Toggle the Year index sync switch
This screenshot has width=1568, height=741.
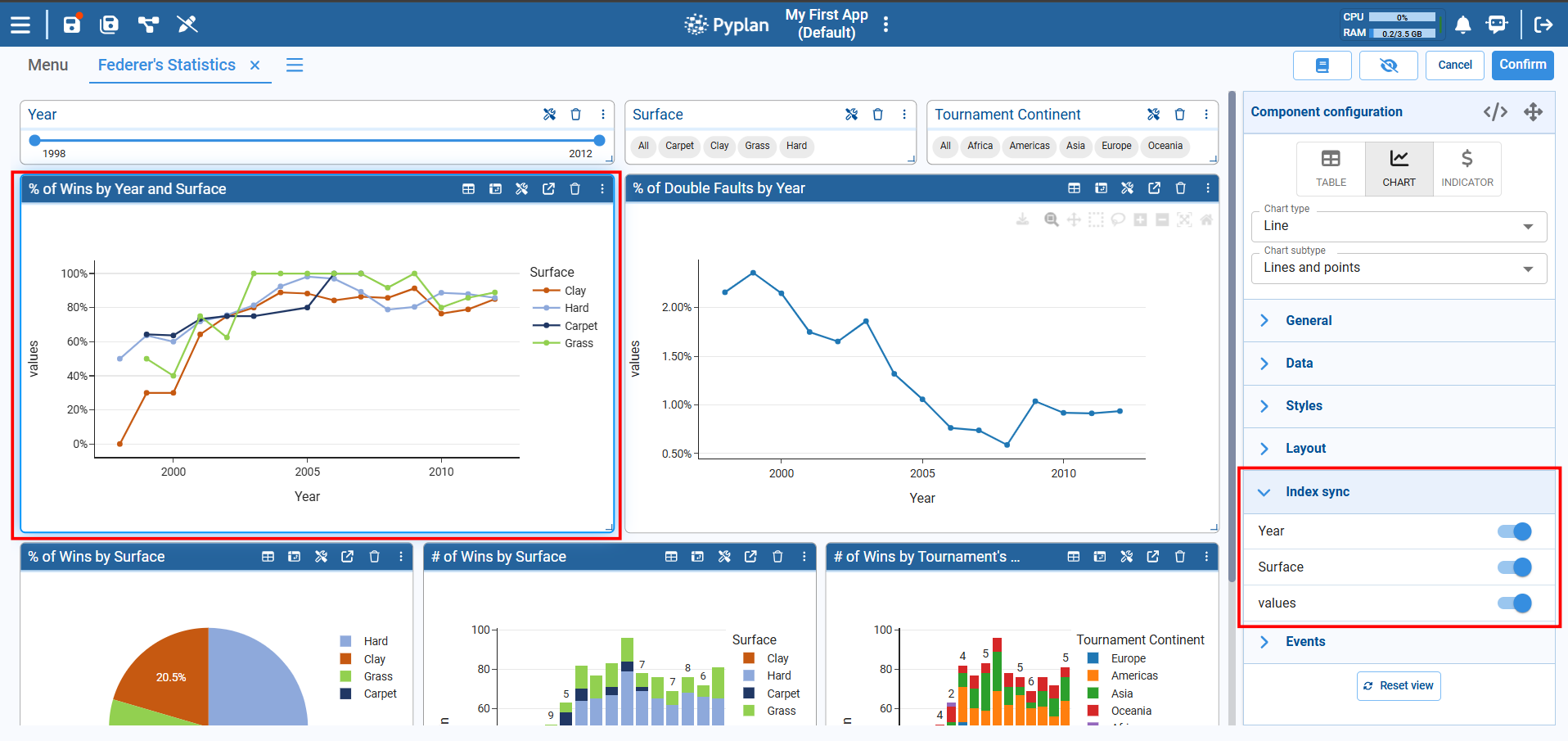click(1514, 531)
